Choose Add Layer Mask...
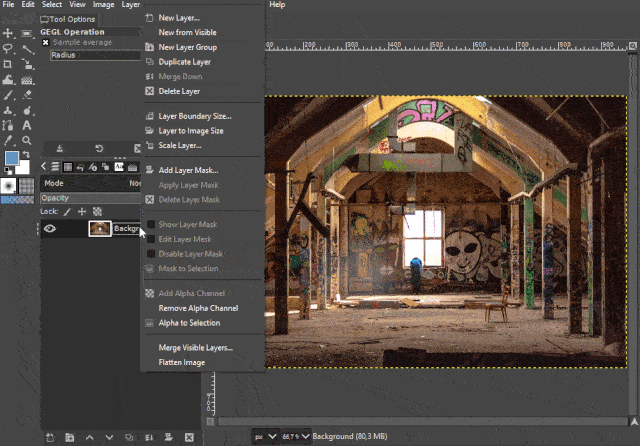 (202, 171)
